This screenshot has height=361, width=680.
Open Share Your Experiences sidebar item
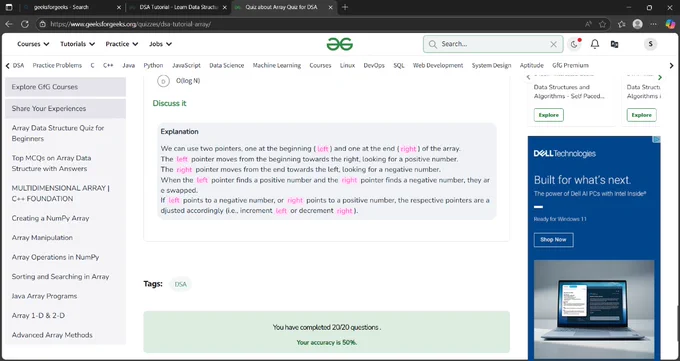click(65, 108)
